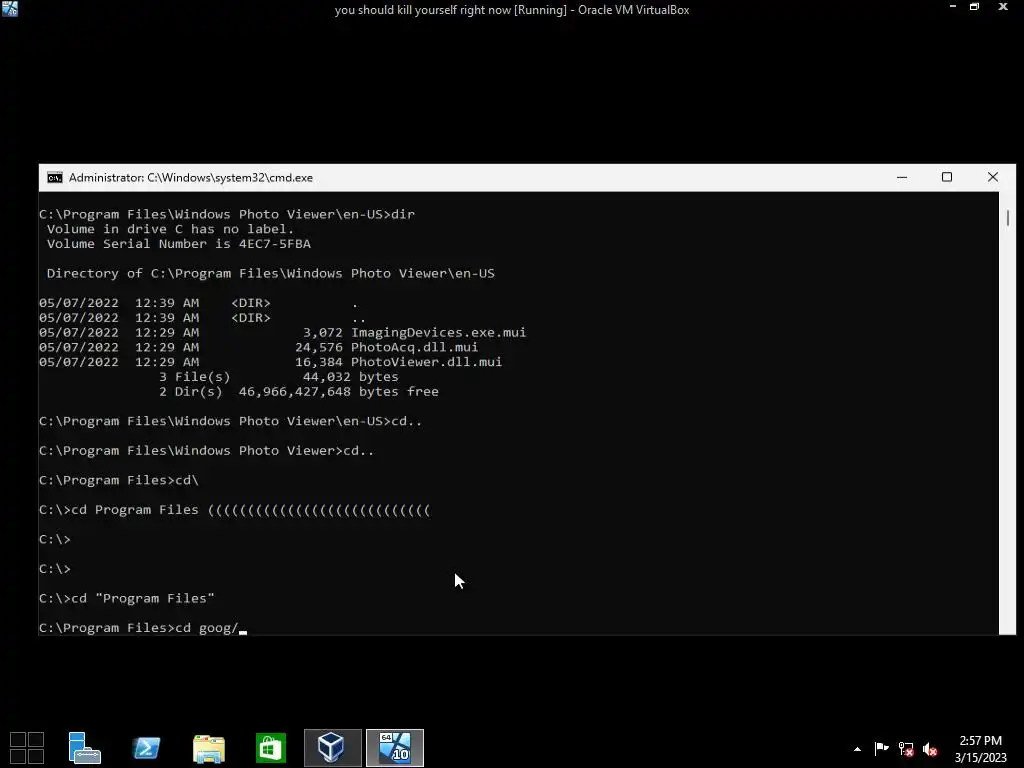The image size is (1024, 768).
Task: Click the 'cd Program Files (((' command line
Action: coord(234,510)
